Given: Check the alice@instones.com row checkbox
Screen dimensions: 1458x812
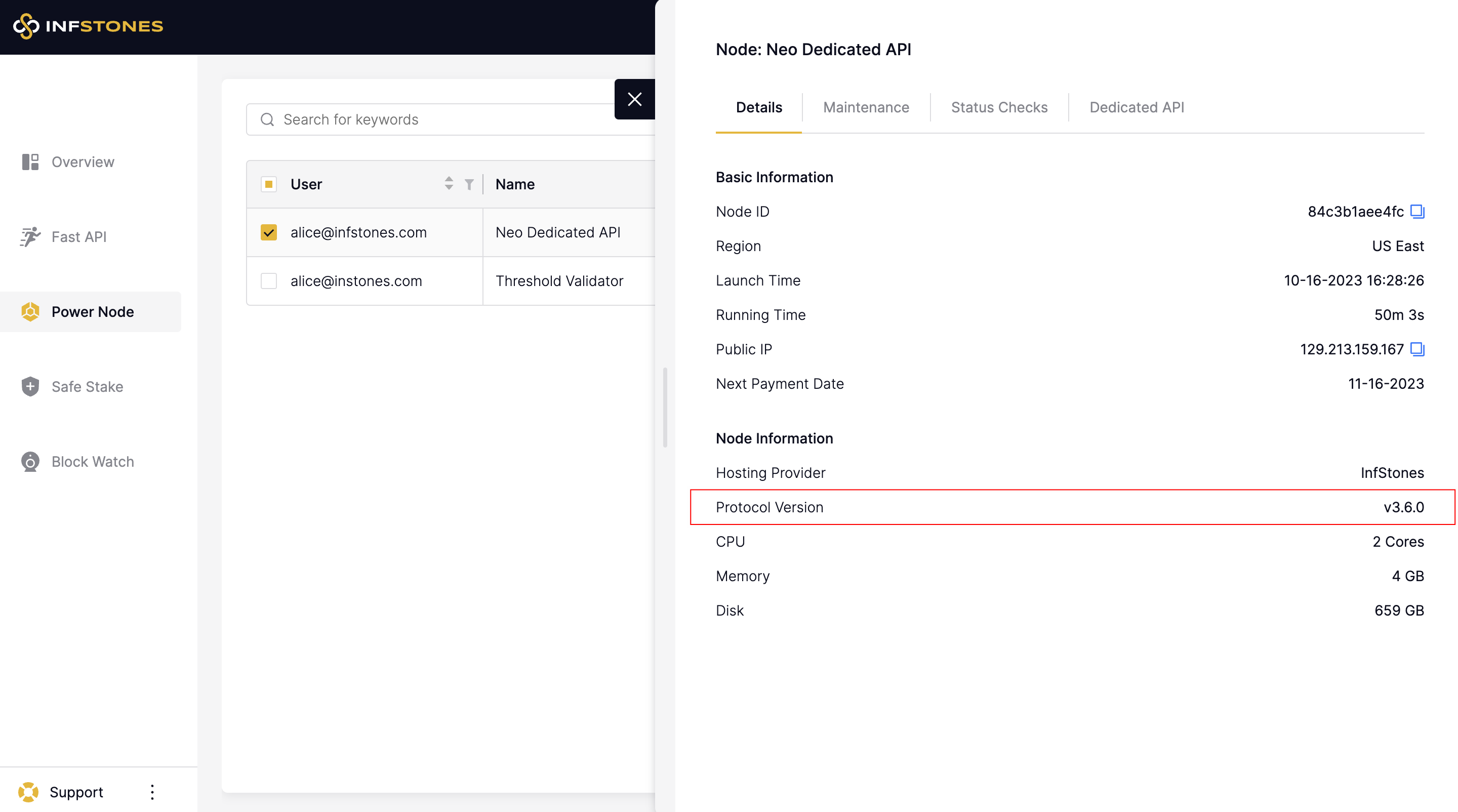Looking at the screenshot, I should click(x=268, y=281).
